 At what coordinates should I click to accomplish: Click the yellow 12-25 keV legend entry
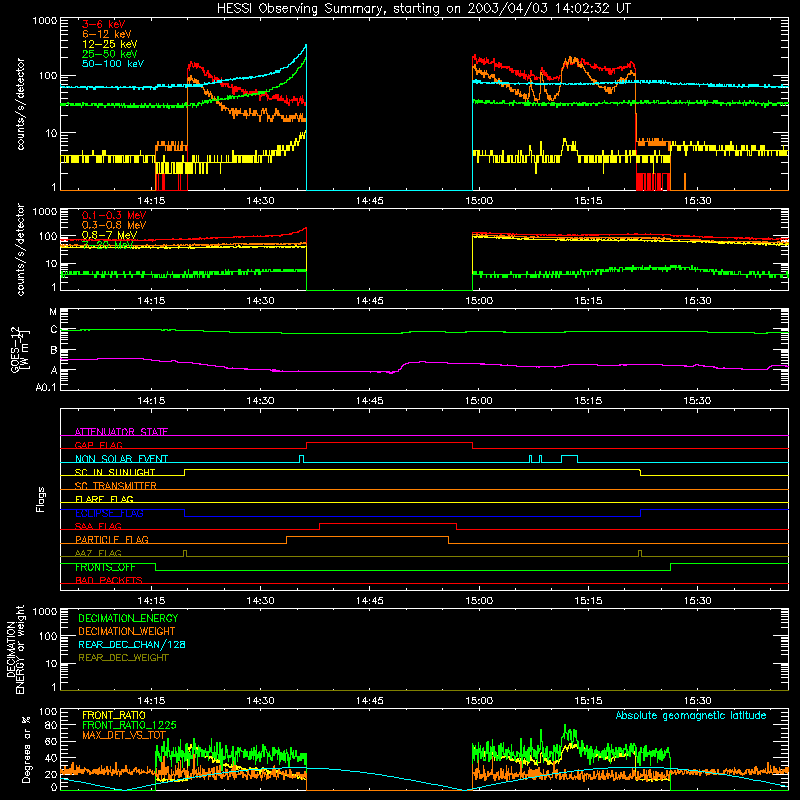(x=110, y=44)
